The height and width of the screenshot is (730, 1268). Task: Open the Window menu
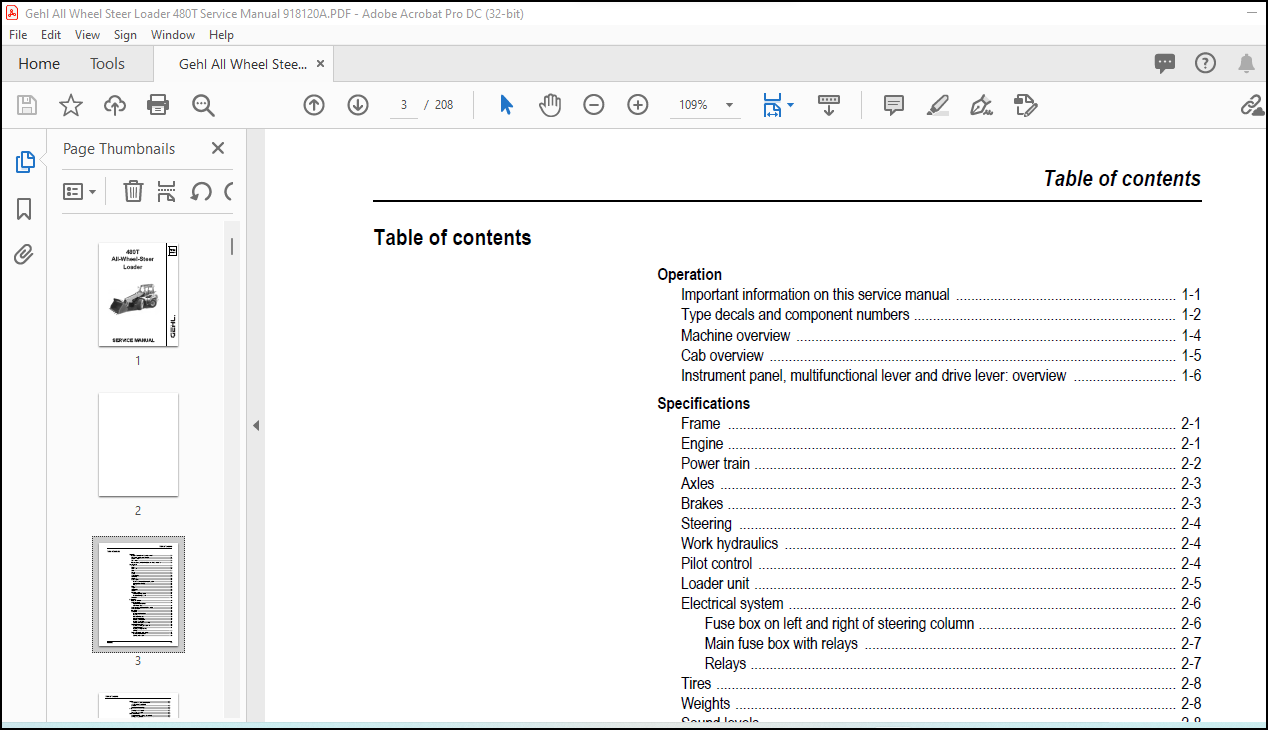point(173,34)
